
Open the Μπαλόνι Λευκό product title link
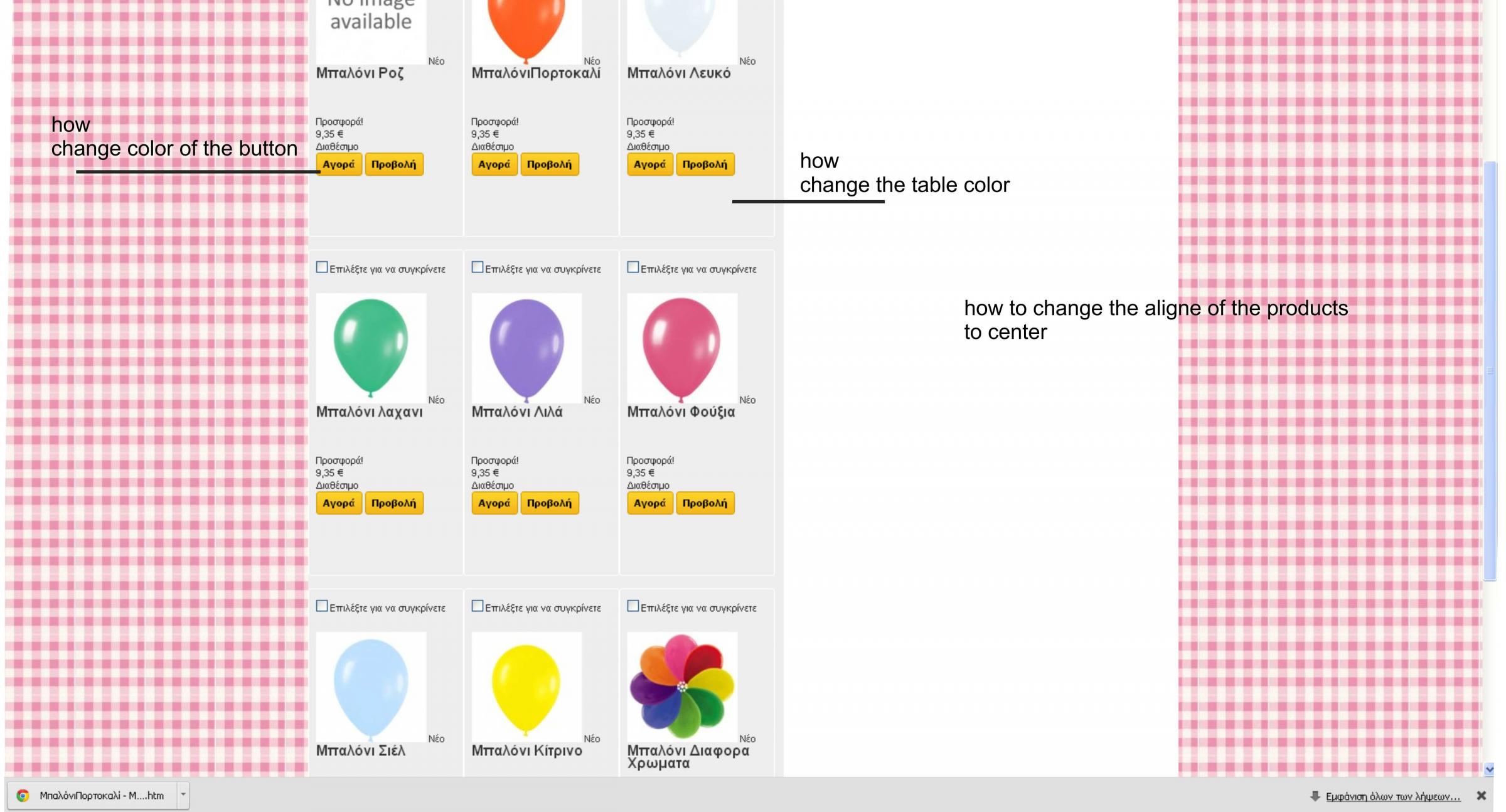[x=678, y=73]
